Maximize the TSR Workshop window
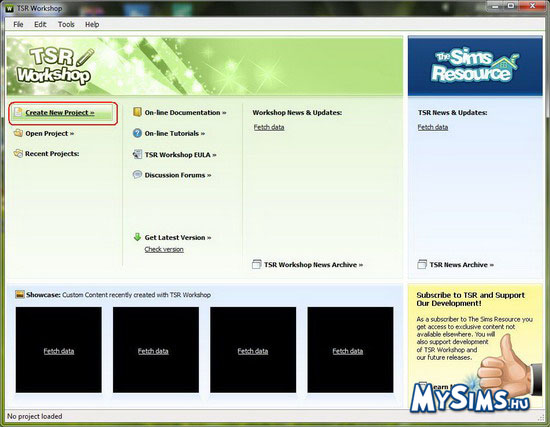Screen dimensions: 550x427 (511, 6)
